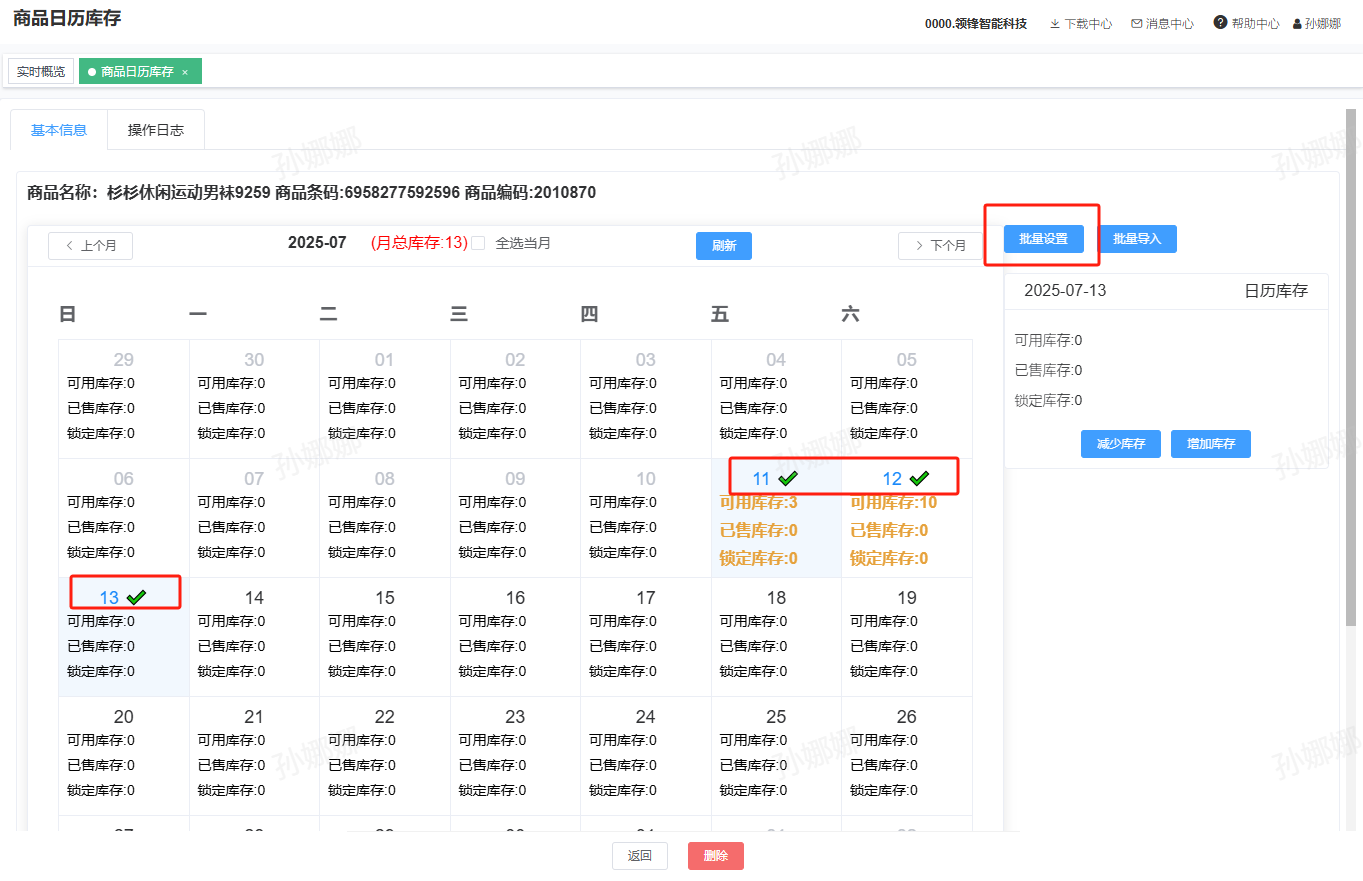
Task: Click the red 删除 button
Action: pos(715,856)
